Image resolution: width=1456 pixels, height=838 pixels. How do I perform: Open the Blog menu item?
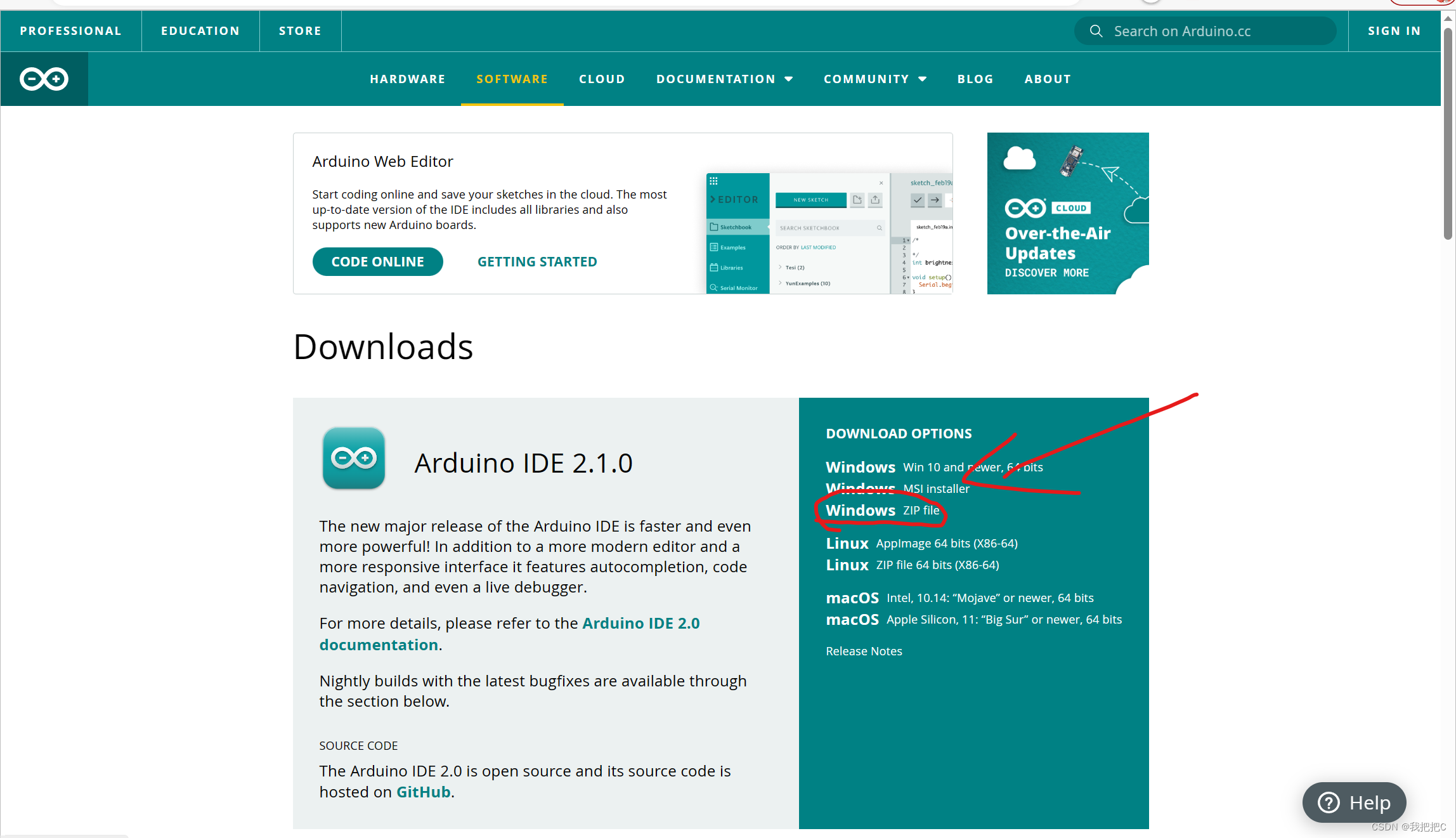975,79
